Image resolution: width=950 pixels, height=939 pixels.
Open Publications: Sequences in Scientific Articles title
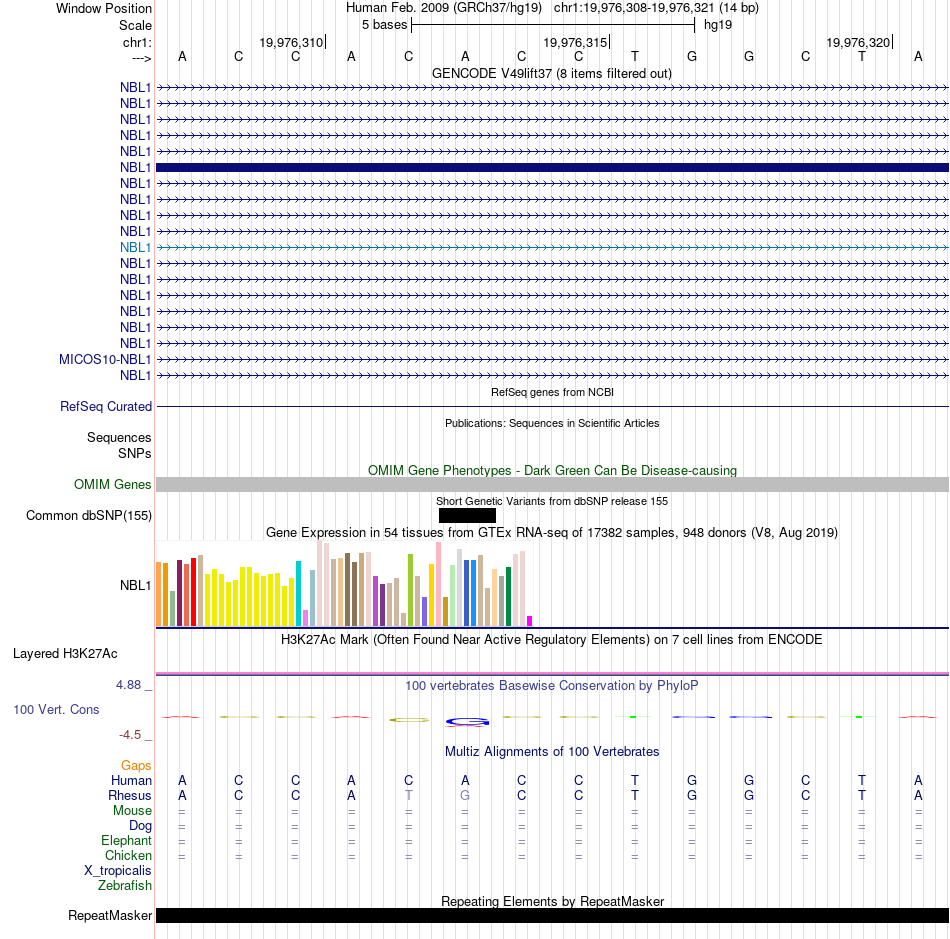pos(552,423)
